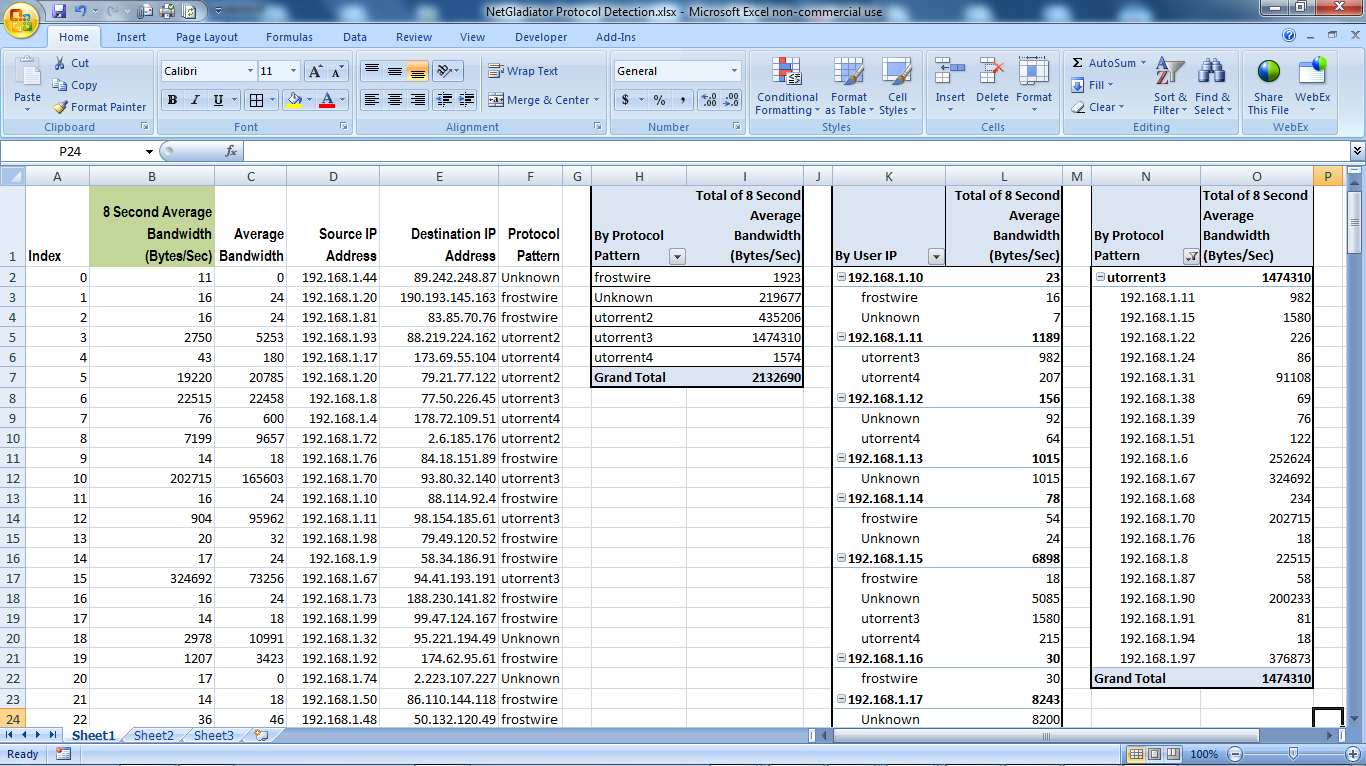
Task: Toggle Wrap Text on the cell
Action: [x=523, y=71]
